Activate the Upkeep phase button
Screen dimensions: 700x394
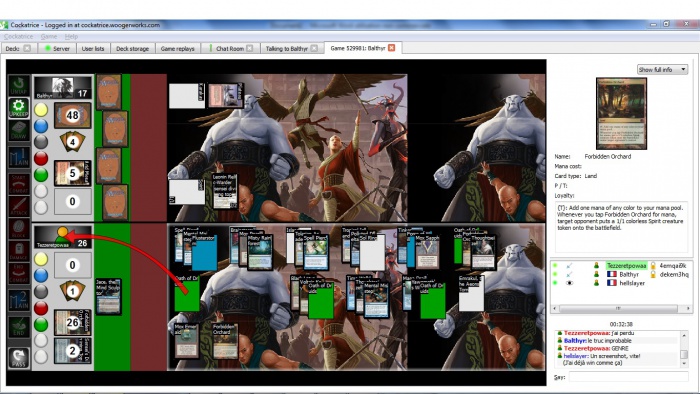click(x=18, y=108)
